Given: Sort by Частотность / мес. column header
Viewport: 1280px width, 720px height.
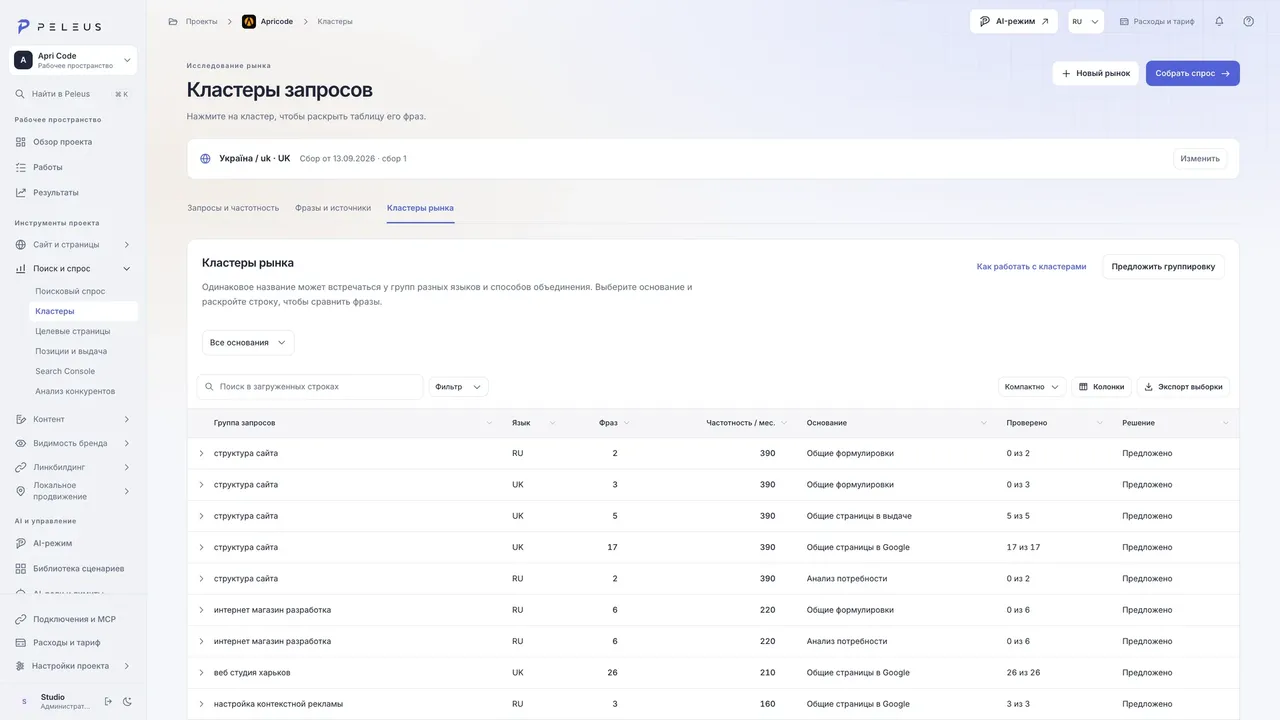Looking at the screenshot, I should pyautogui.click(x=740, y=423).
